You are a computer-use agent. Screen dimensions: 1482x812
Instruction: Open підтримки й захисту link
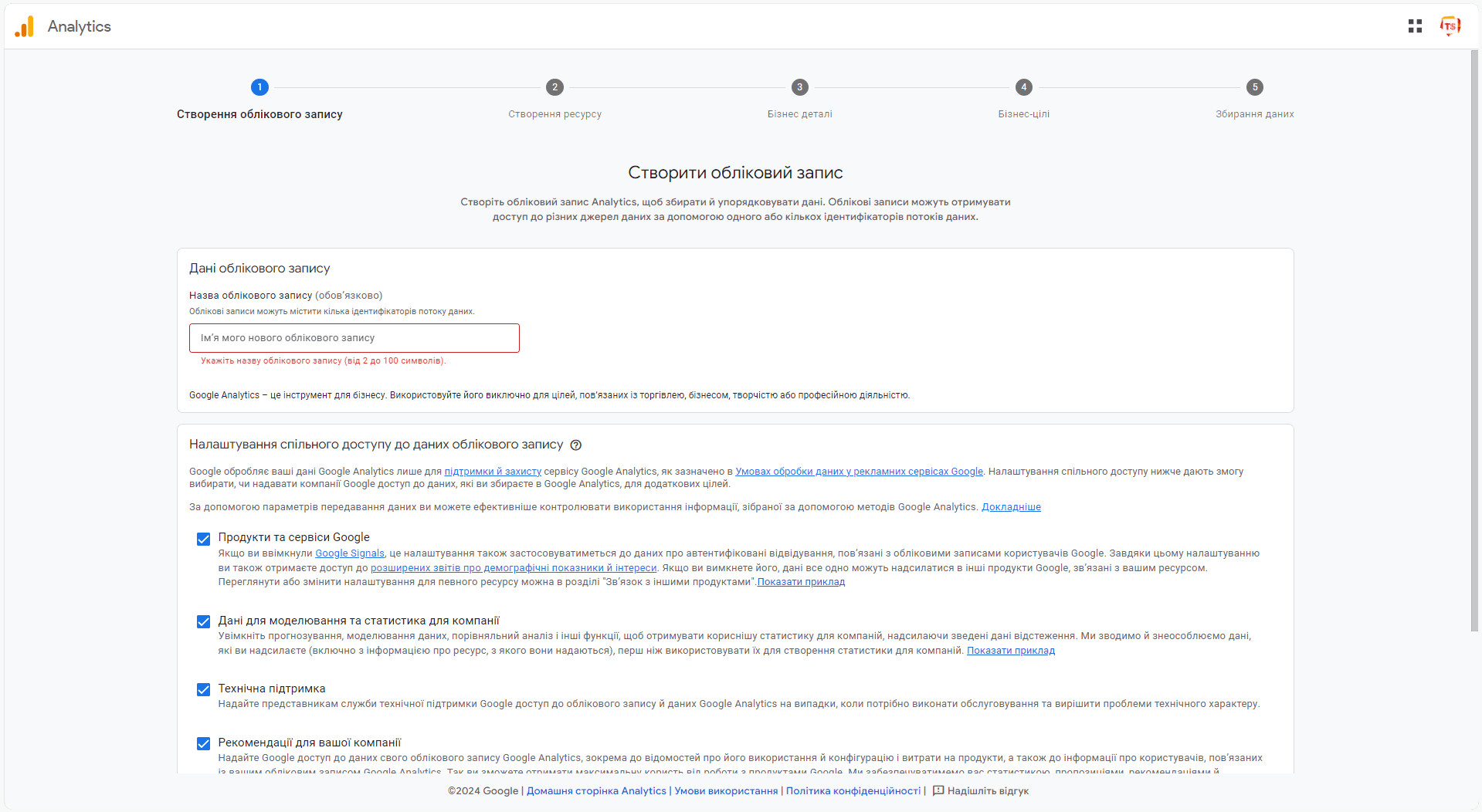coord(493,472)
